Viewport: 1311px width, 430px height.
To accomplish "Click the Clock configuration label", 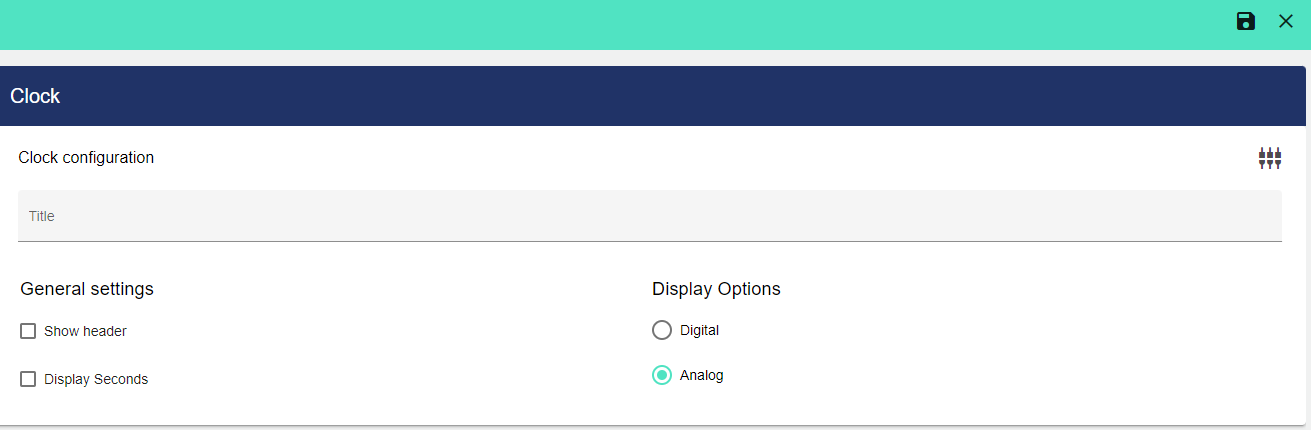I will (86, 158).
